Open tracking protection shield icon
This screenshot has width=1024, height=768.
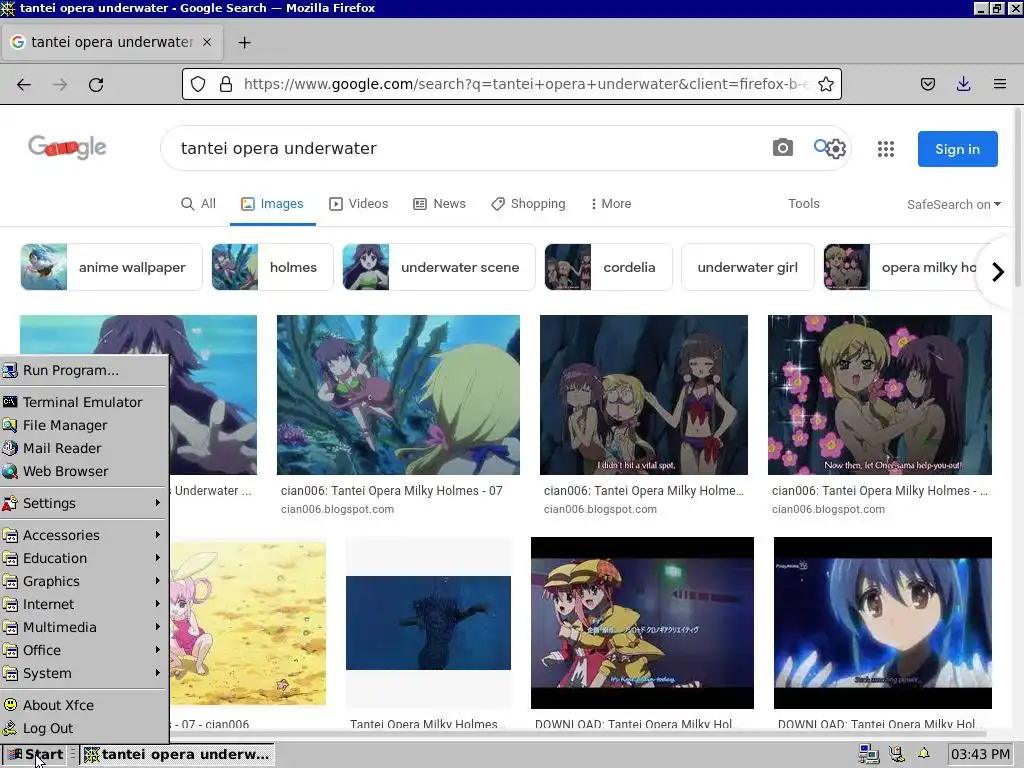tap(198, 84)
